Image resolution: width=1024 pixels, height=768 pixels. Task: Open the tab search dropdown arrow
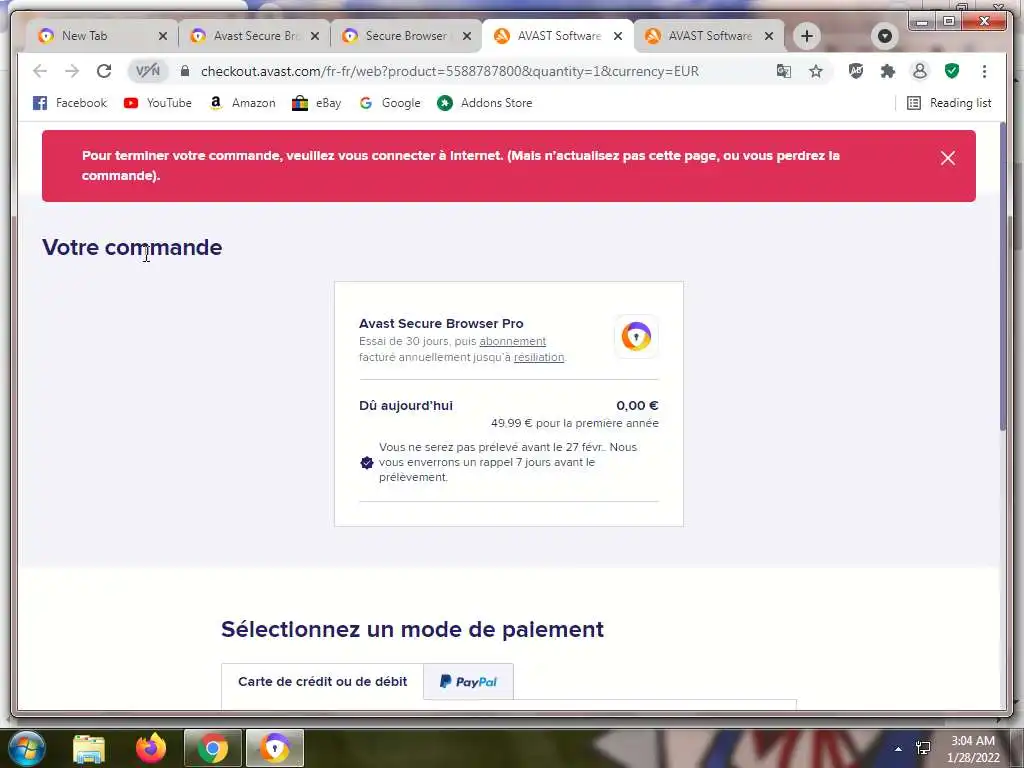[885, 36]
